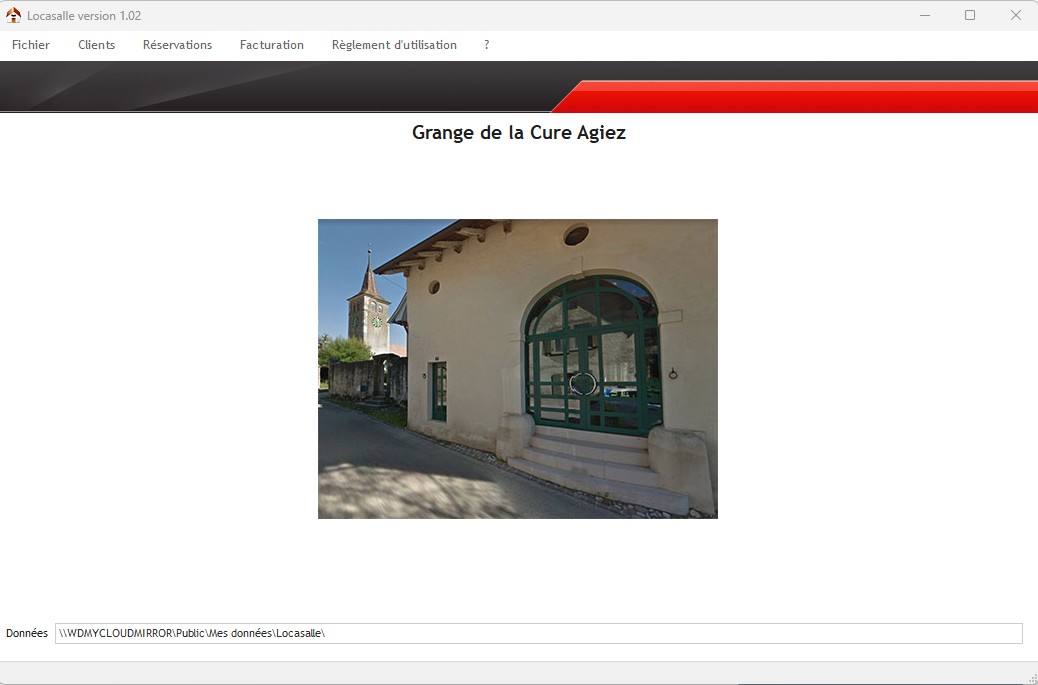The width and height of the screenshot is (1038, 685).
Task: Minimize the Locasalle window
Action: click(x=924, y=16)
